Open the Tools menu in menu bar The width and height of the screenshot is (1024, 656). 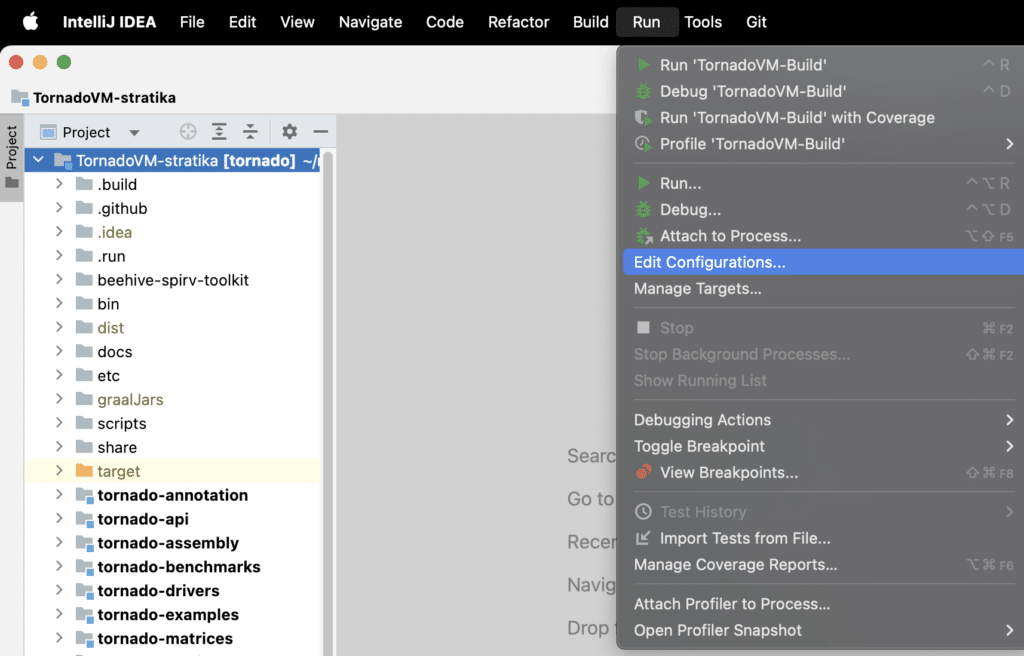(703, 22)
